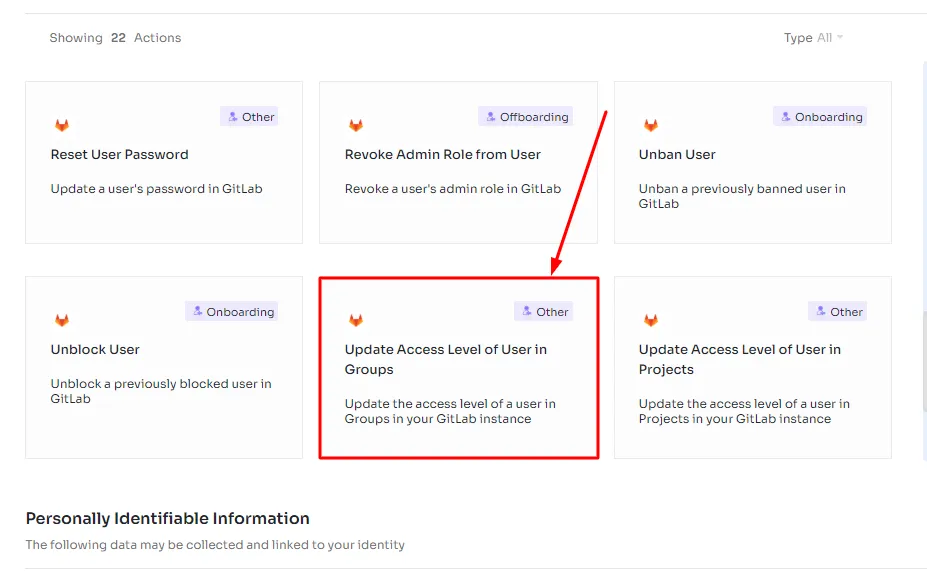Click GitLab logo on Reset User Password card
The width and height of the screenshot is (927, 571).
tap(62, 125)
